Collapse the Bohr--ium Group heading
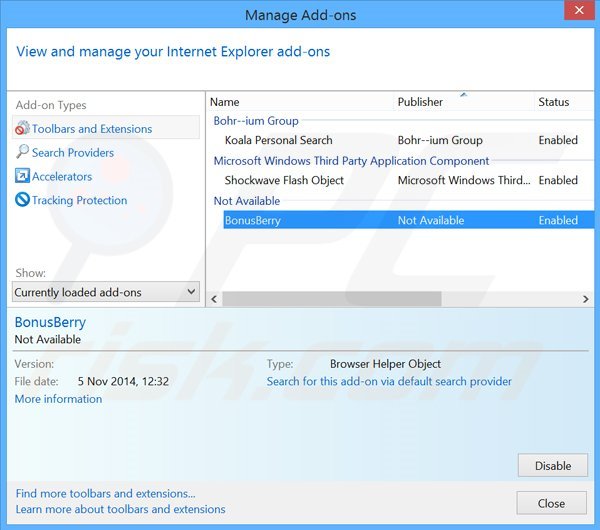 [256, 121]
